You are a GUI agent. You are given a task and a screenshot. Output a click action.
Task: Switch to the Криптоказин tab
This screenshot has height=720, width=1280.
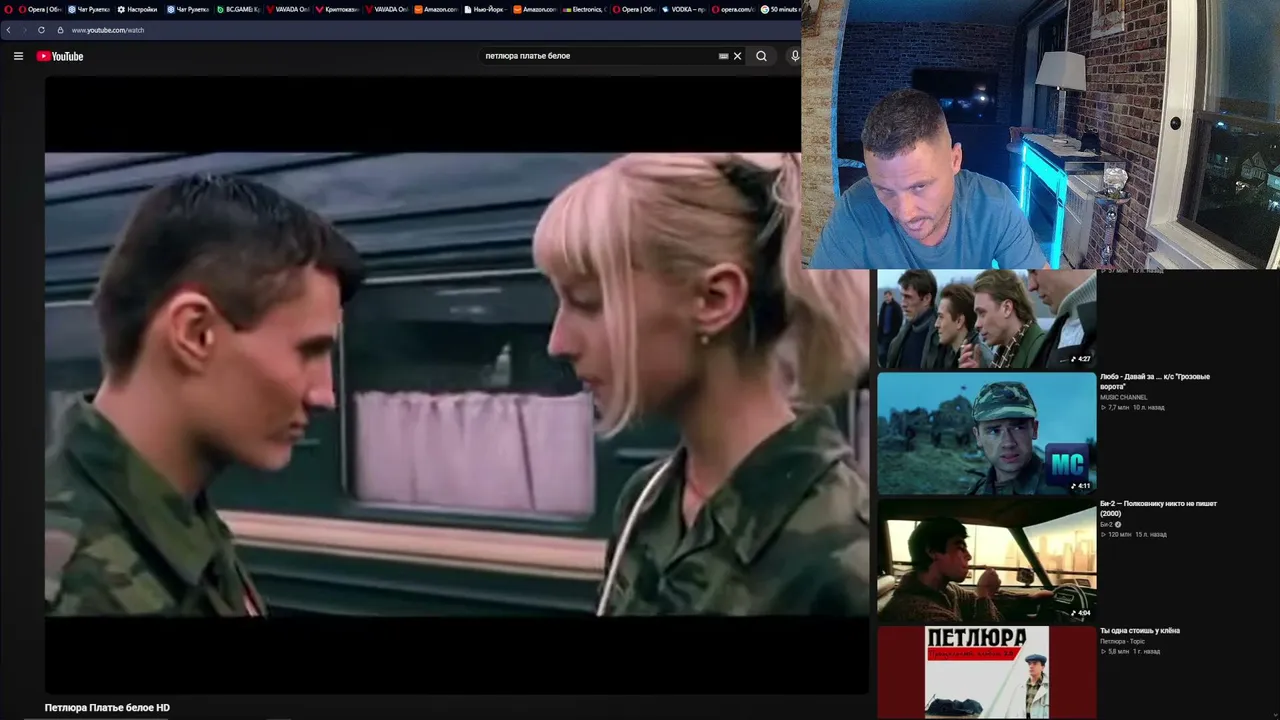click(x=337, y=9)
